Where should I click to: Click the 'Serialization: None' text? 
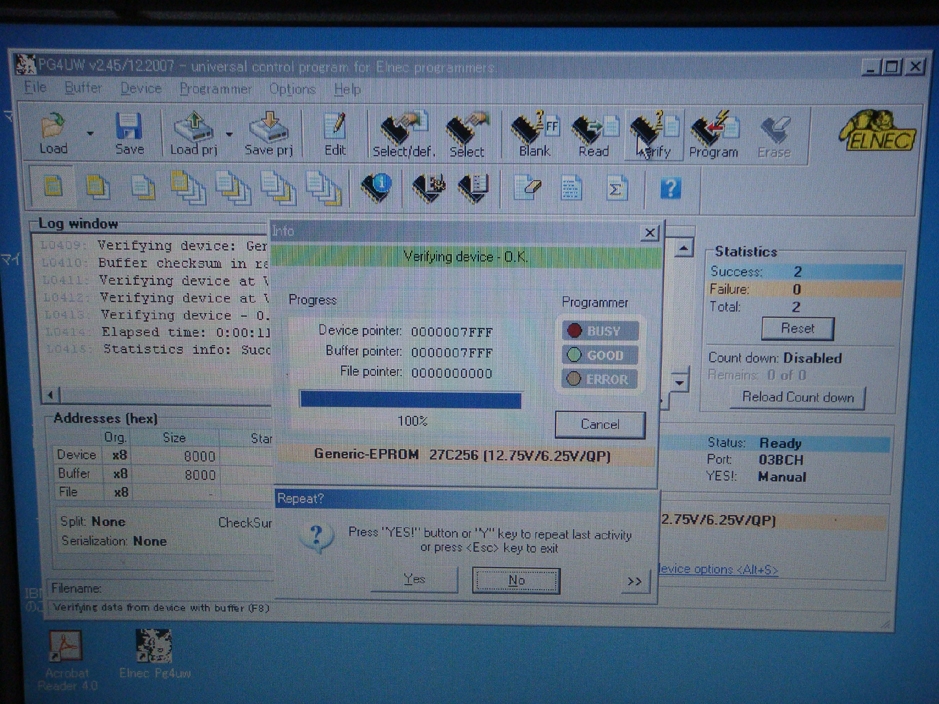coord(114,541)
